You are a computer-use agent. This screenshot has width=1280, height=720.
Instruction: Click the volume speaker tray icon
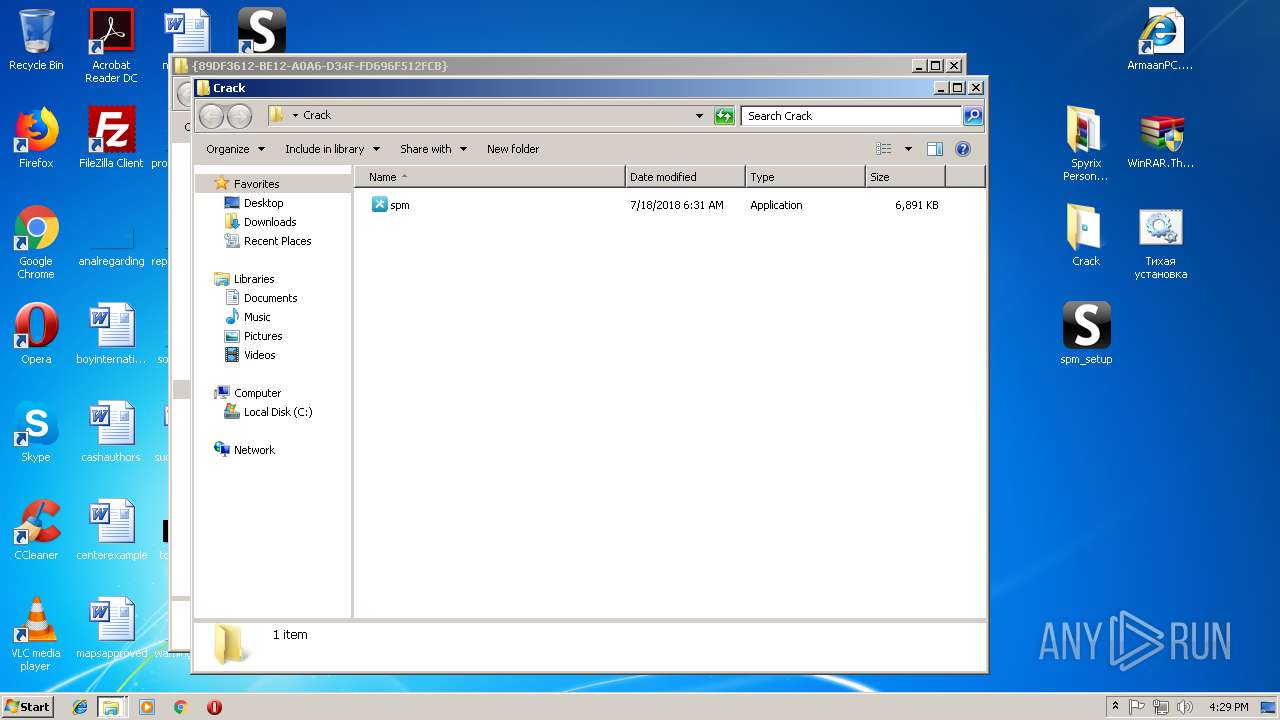(1185, 707)
